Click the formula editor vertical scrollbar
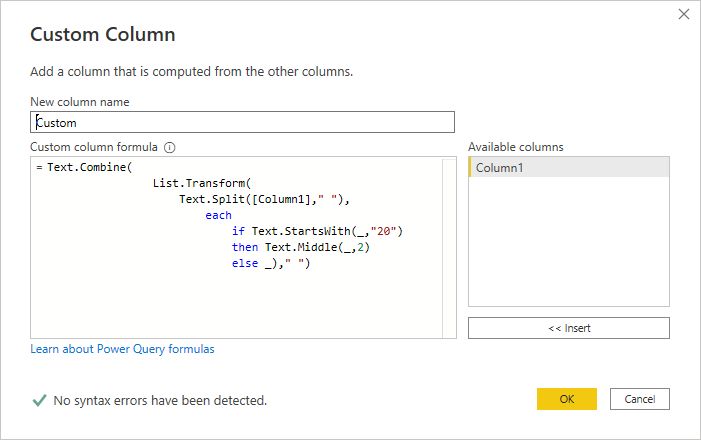701x440 pixels. 449,247
